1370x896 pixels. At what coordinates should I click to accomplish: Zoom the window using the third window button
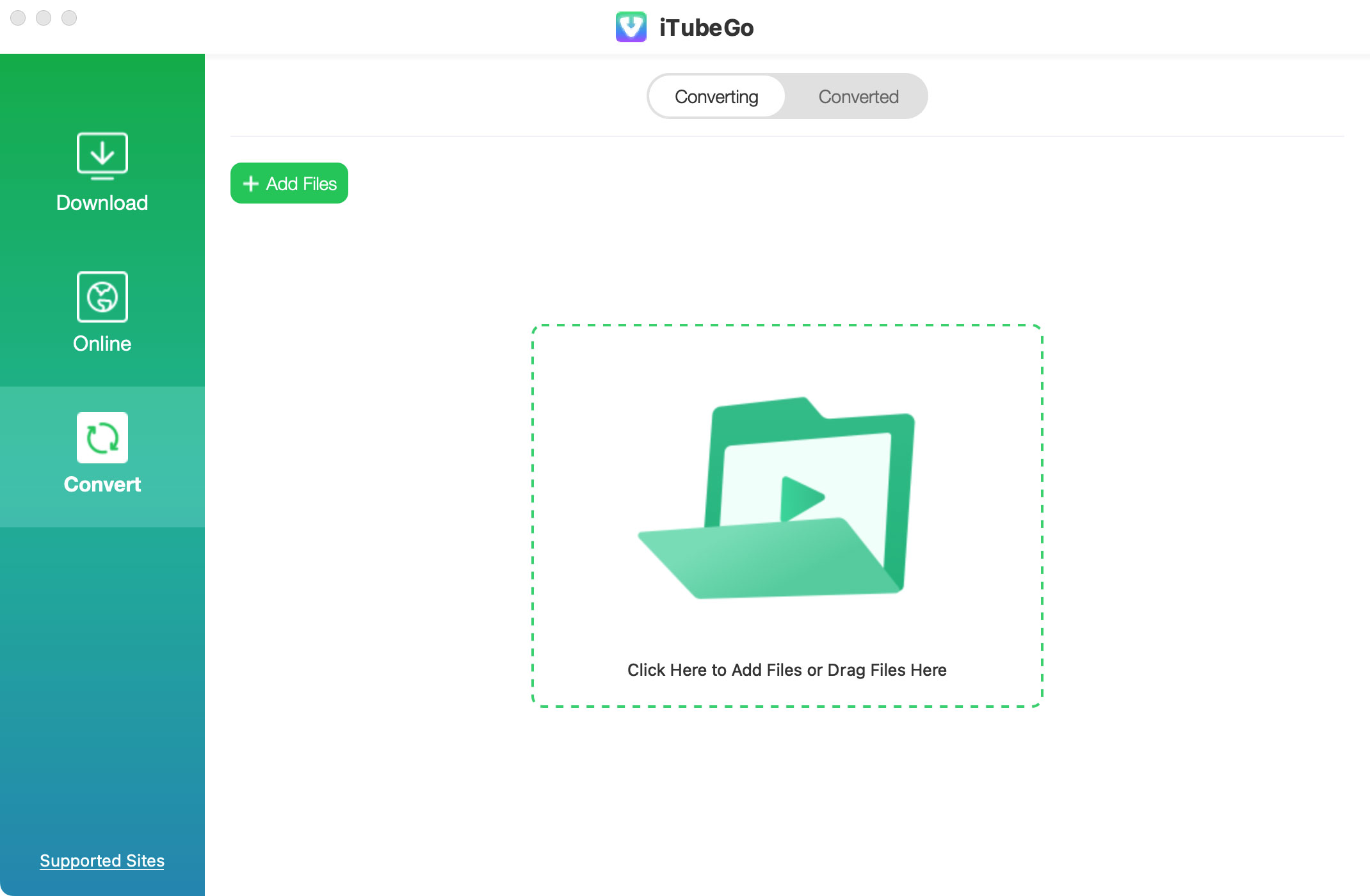pos(69,18)
